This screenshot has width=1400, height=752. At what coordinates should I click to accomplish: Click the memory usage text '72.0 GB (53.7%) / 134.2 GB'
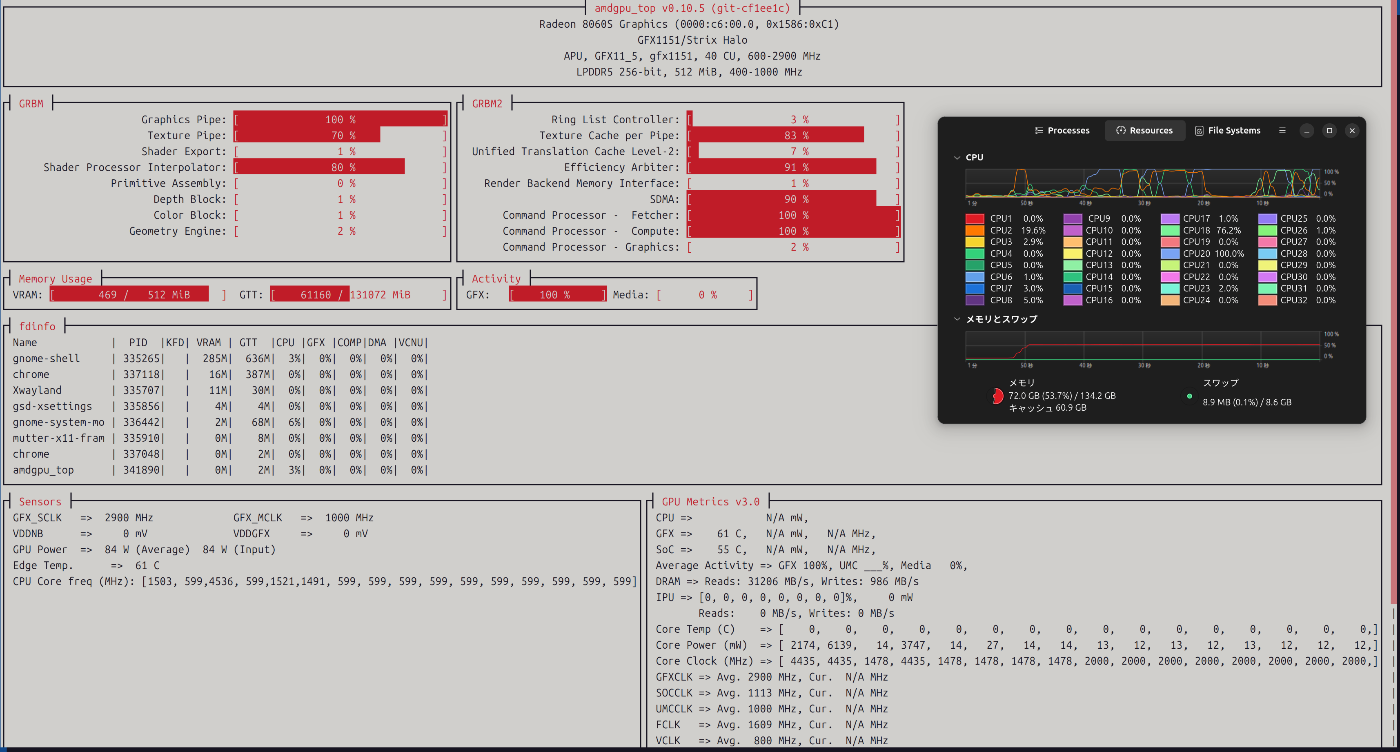pos(1062,396)
